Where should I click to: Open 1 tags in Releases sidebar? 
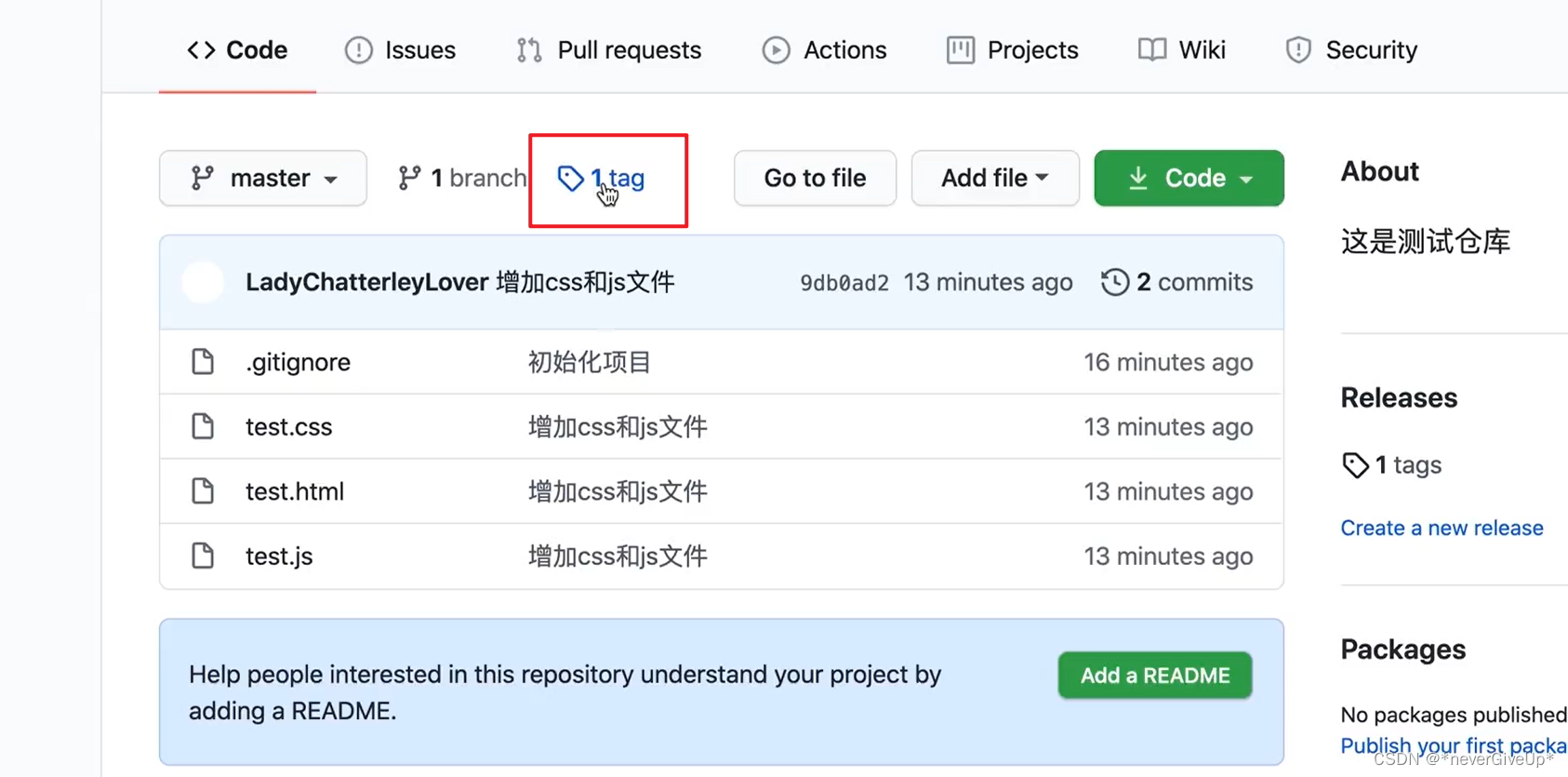click(x=1391, y=464)
